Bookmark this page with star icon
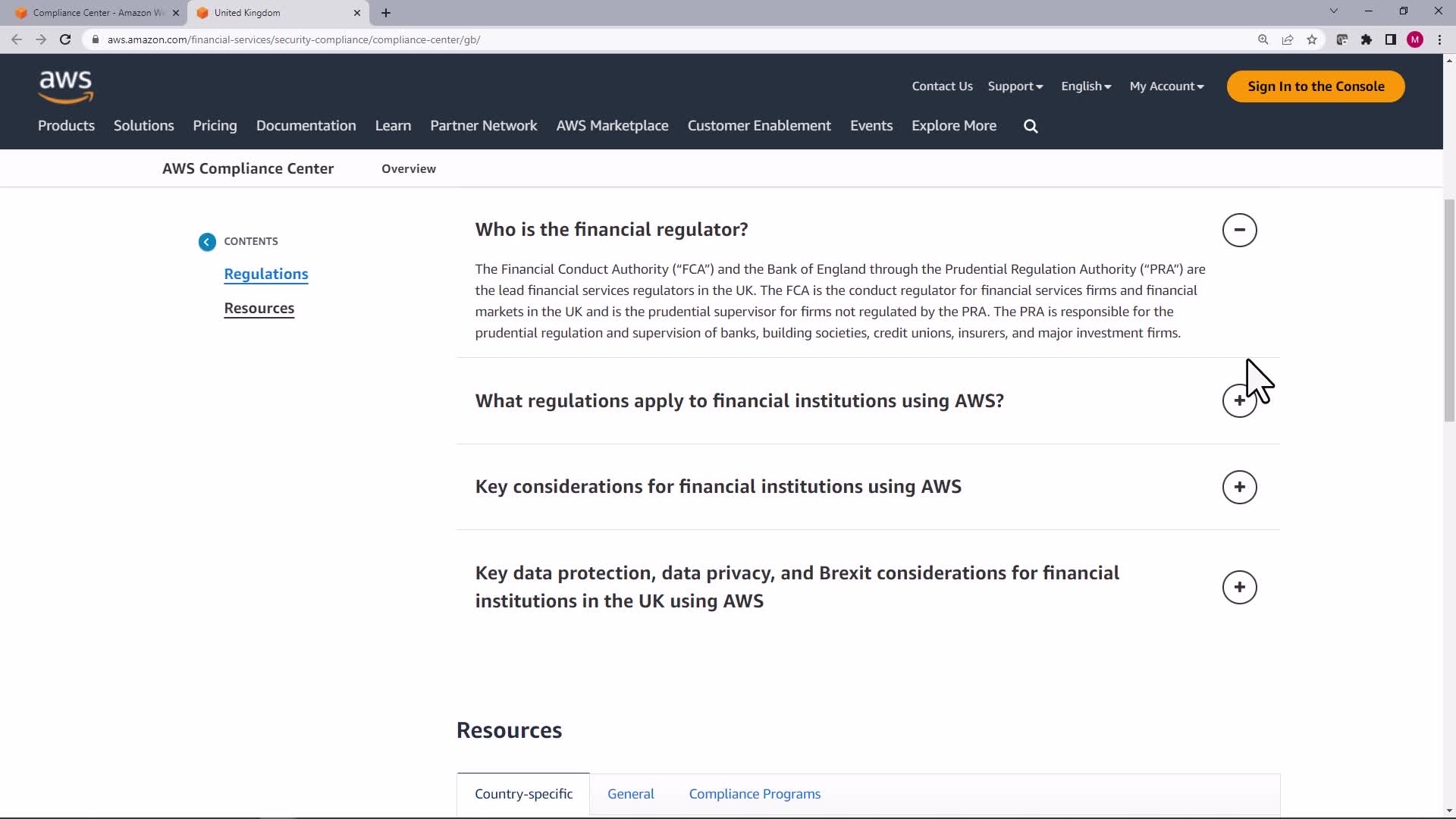Viewport: 1456px width, 819px height. tap(1312, 39)
